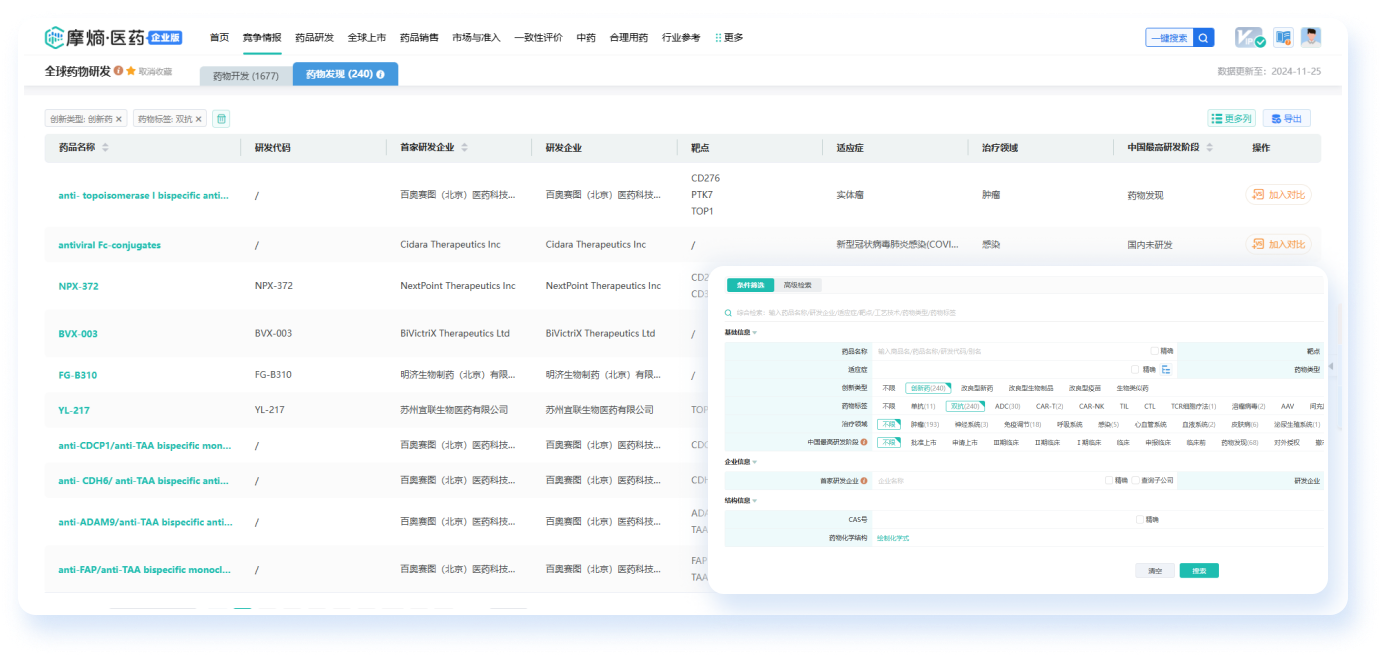1381x656 pixels.
Task: Remove the 药物标签: 双抗 filter tag
Action: [x=198, y=119]
